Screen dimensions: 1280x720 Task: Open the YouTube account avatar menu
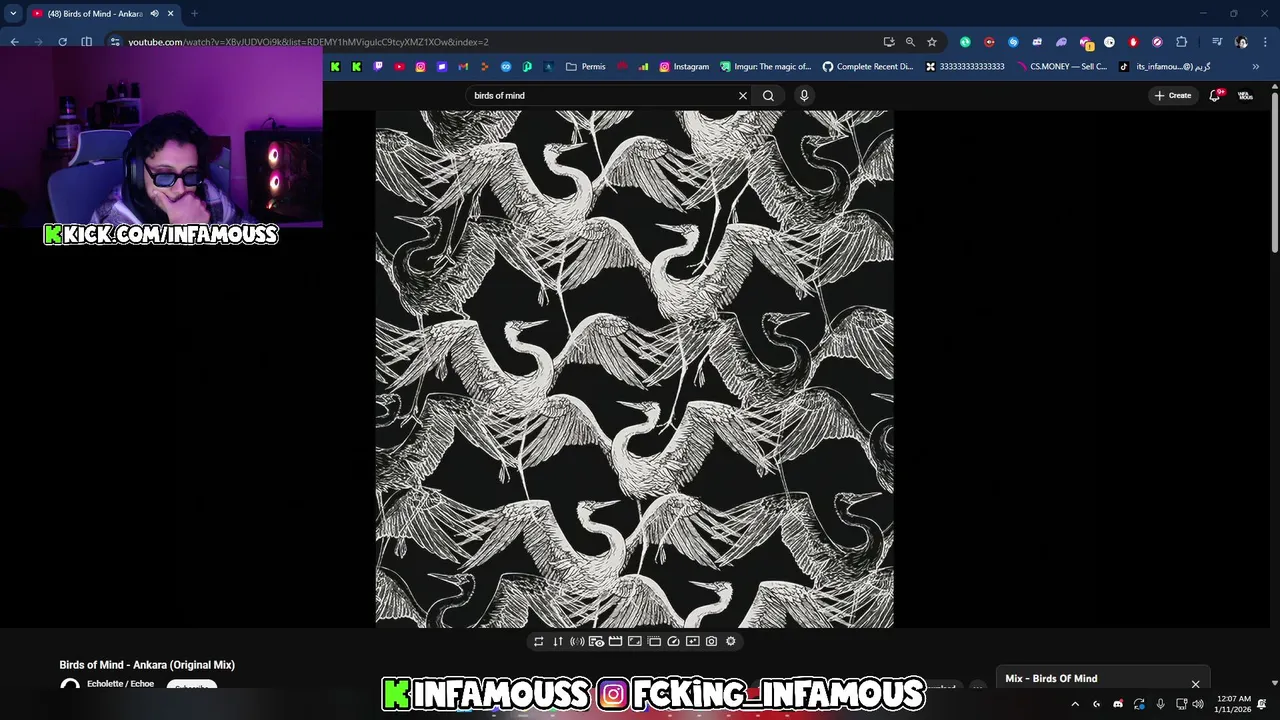(x=1246, y=96)
